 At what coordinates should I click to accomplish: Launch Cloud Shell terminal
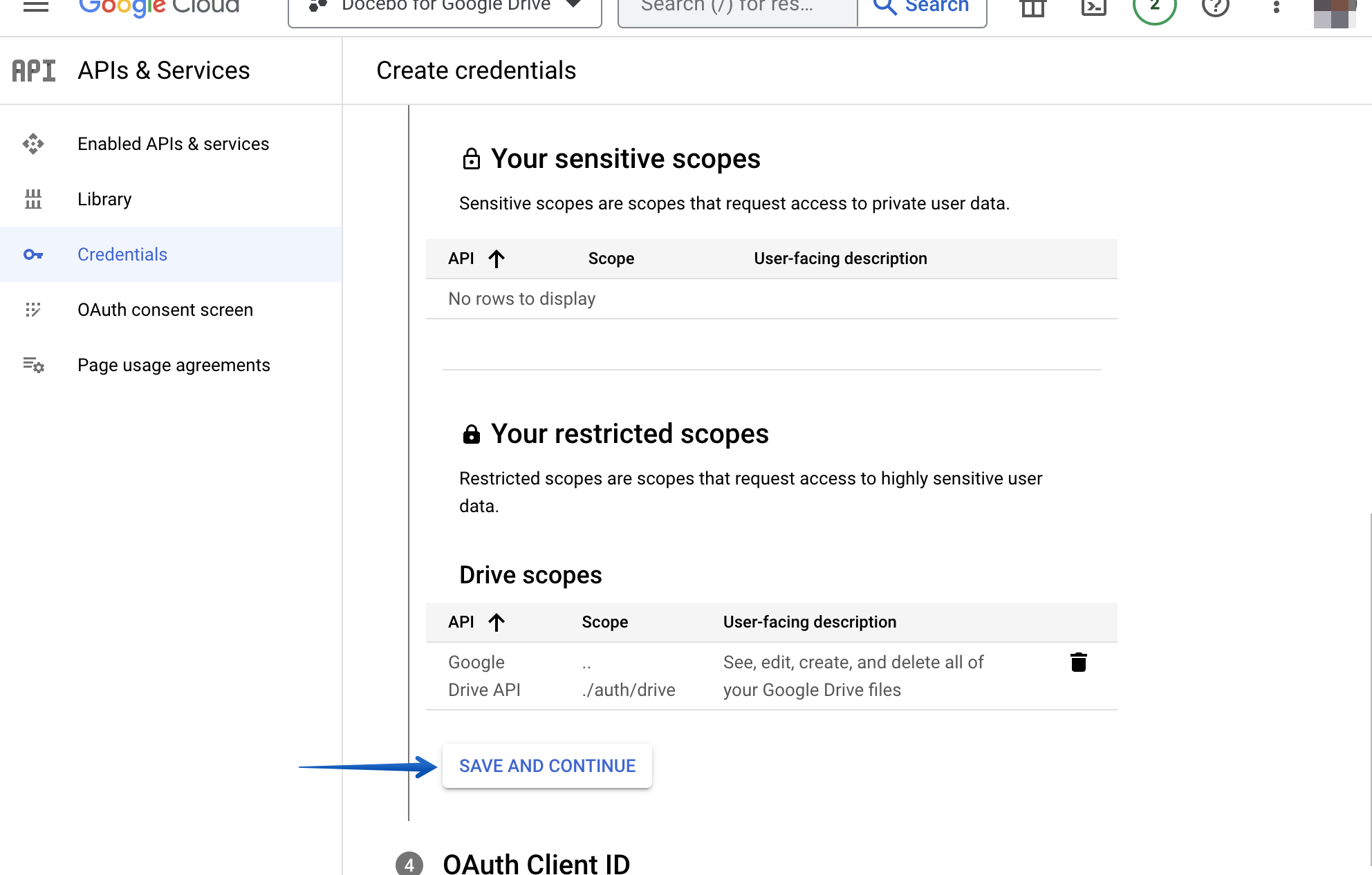(1093, 6)
